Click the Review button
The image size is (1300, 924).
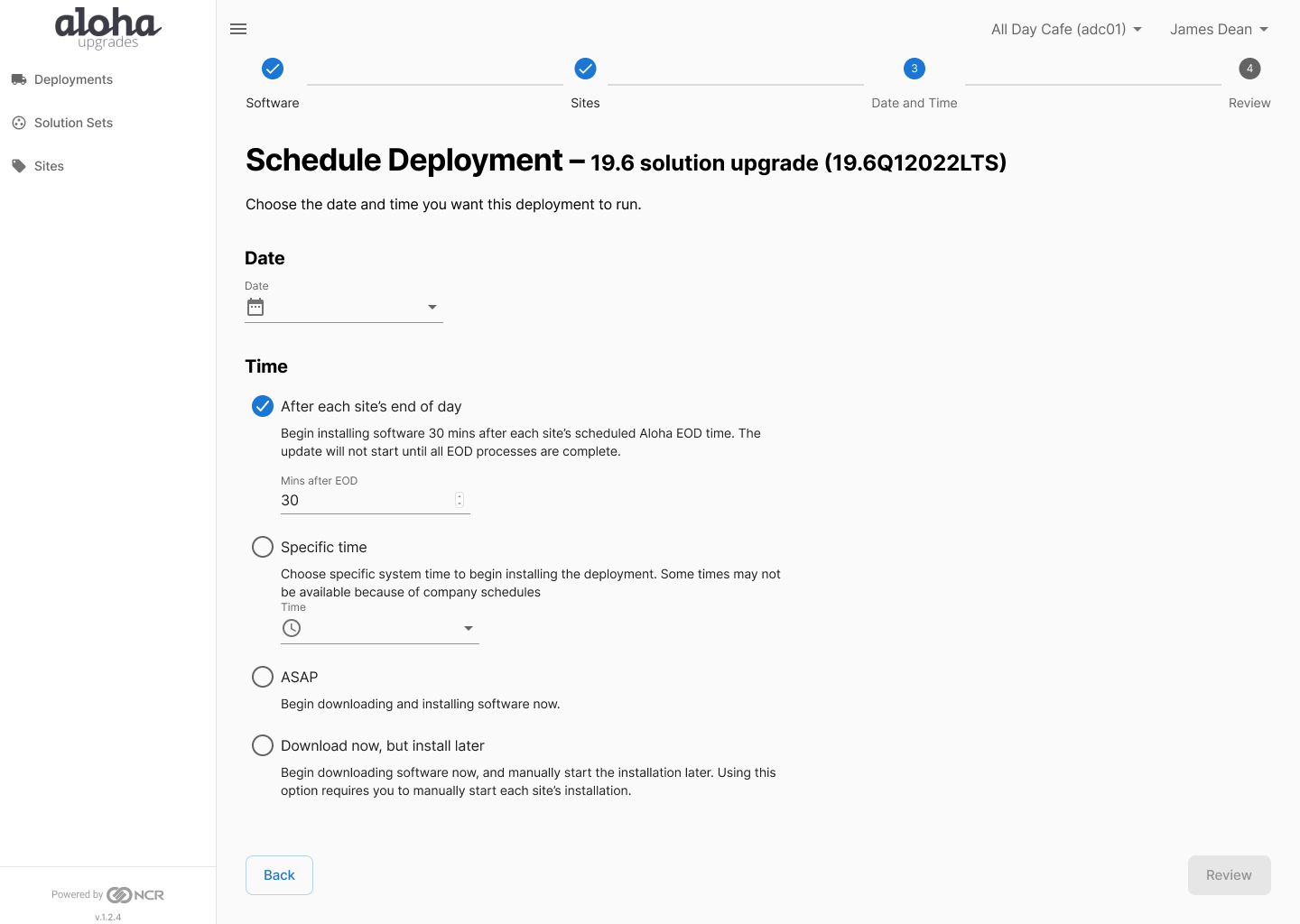click(1229, 875)
